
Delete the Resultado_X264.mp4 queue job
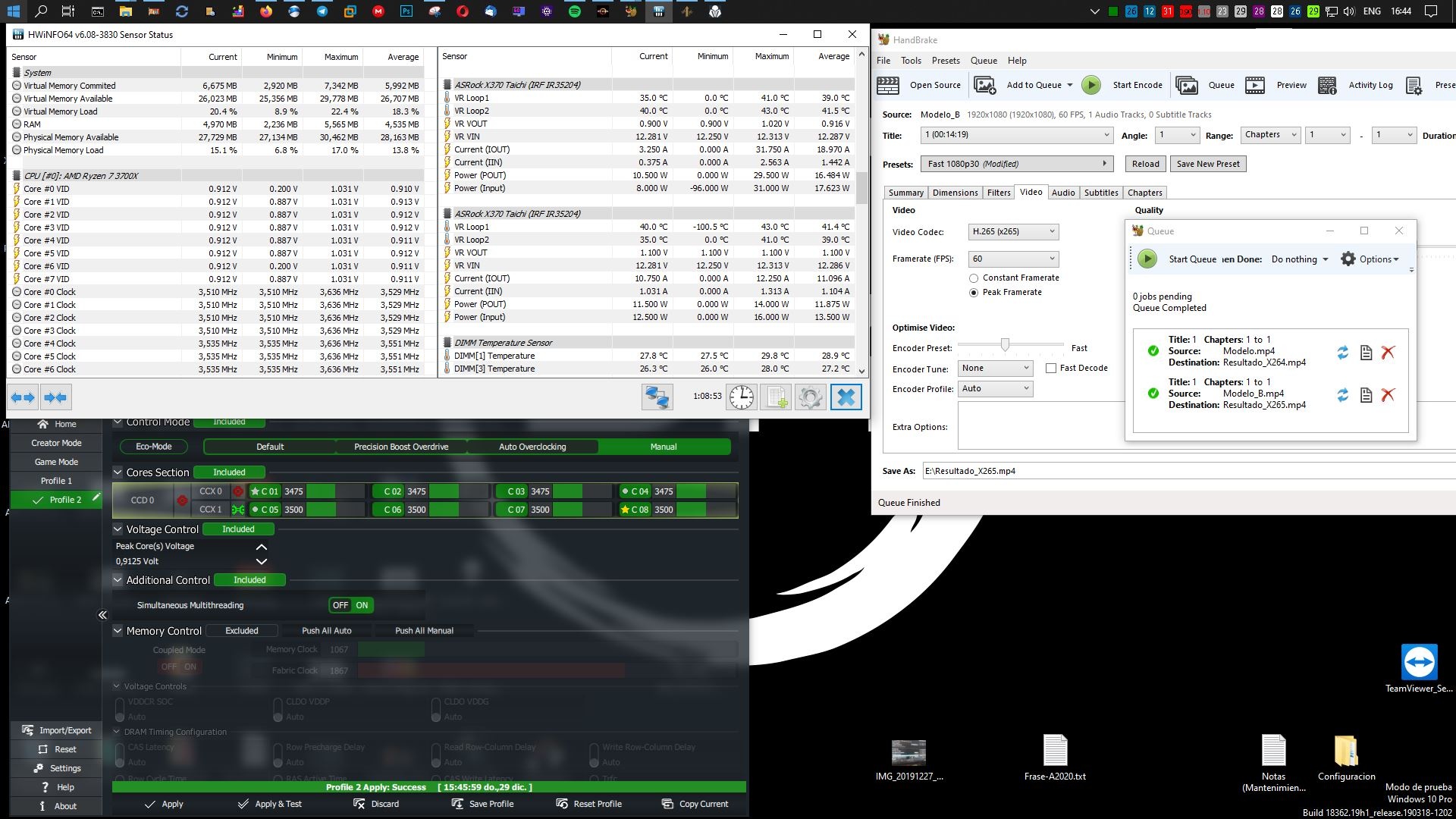pyautogui.click(x=1389, y=353)
